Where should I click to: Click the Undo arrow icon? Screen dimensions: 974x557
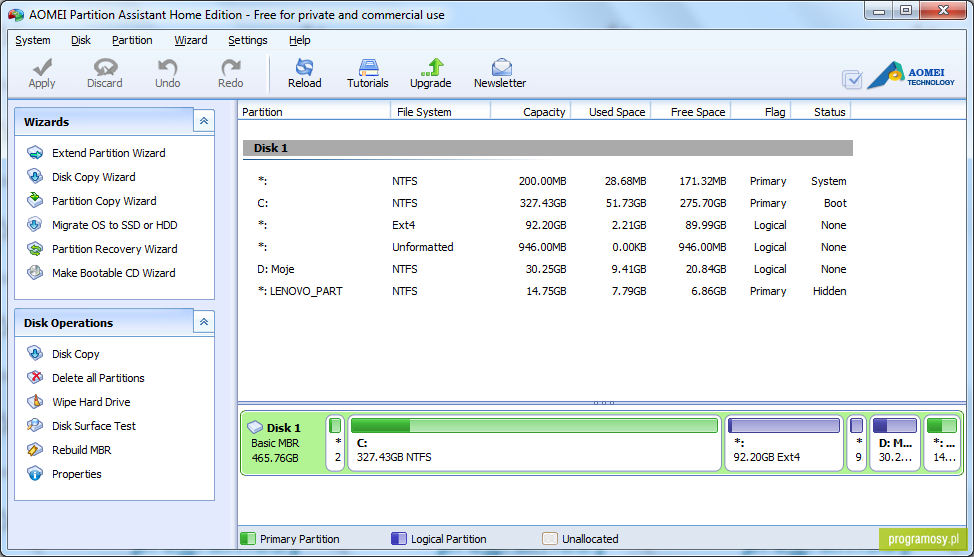pyautogui.click(x=167, y=66)
